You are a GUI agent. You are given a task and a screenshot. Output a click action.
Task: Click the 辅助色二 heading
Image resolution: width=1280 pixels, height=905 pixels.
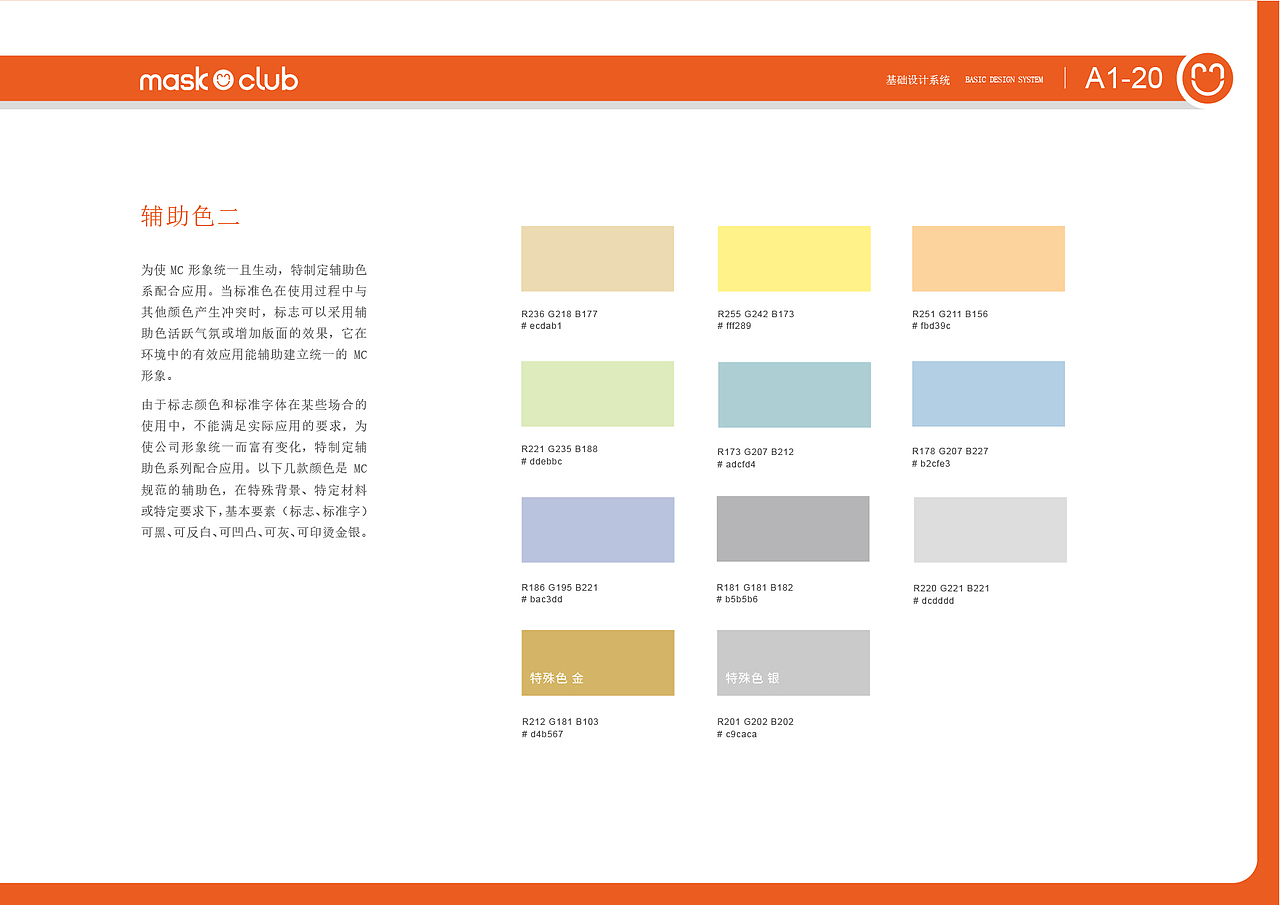coord(190,216)
